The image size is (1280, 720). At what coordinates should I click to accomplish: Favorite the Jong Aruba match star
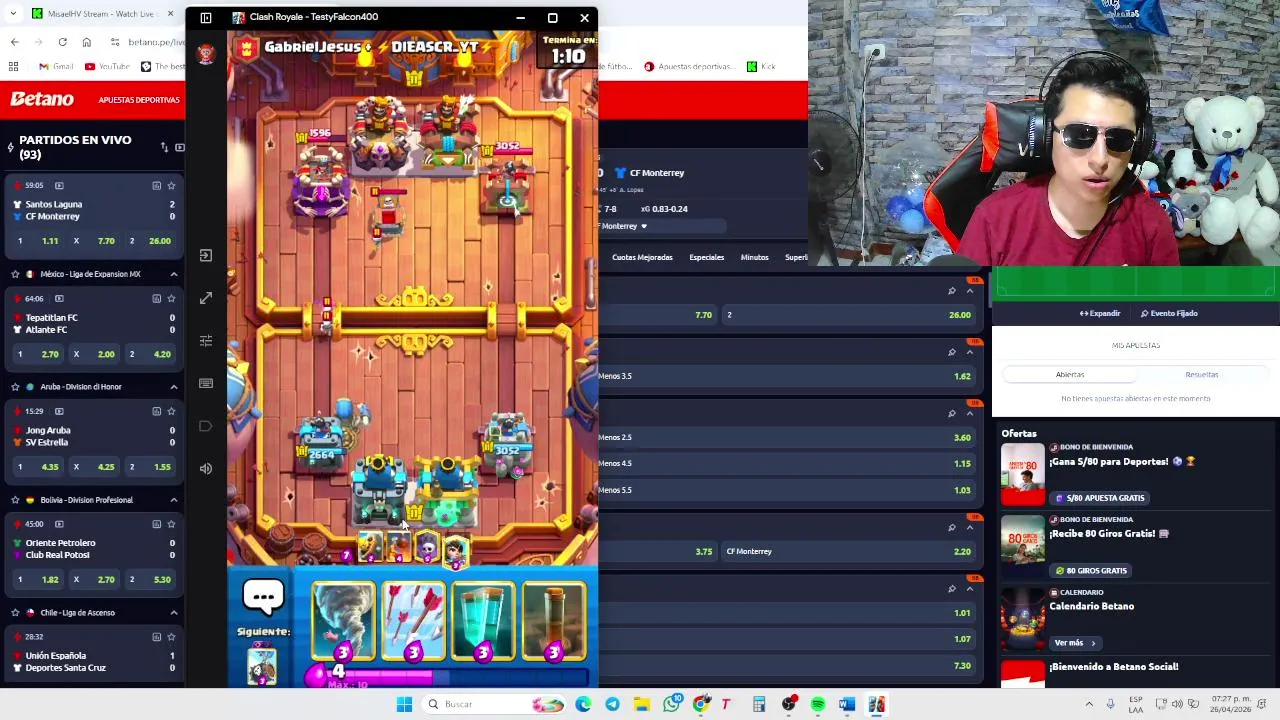click(171, 411)
